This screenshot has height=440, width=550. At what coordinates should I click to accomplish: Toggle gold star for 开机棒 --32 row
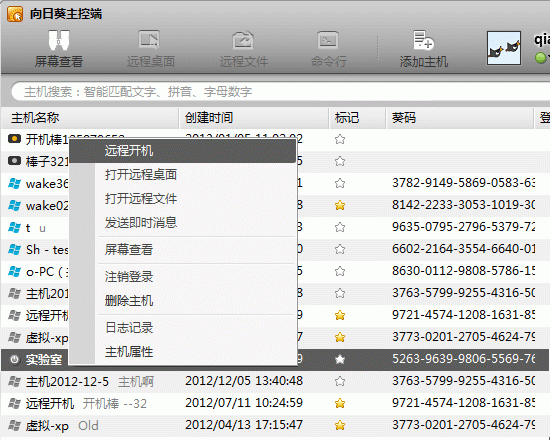pos(340,404)
